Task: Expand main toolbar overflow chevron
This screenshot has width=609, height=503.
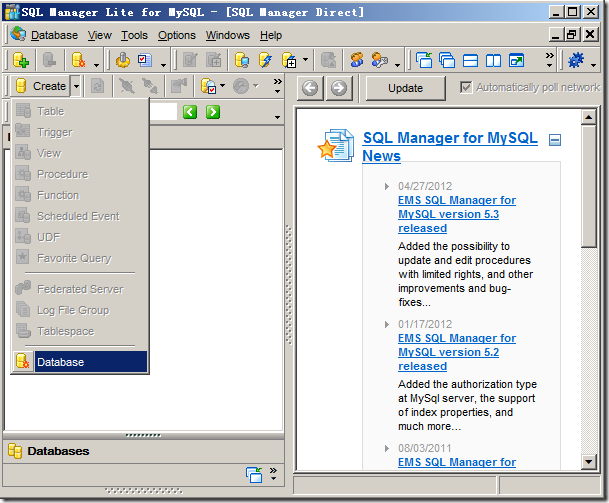Action: [x=549, y=59]
